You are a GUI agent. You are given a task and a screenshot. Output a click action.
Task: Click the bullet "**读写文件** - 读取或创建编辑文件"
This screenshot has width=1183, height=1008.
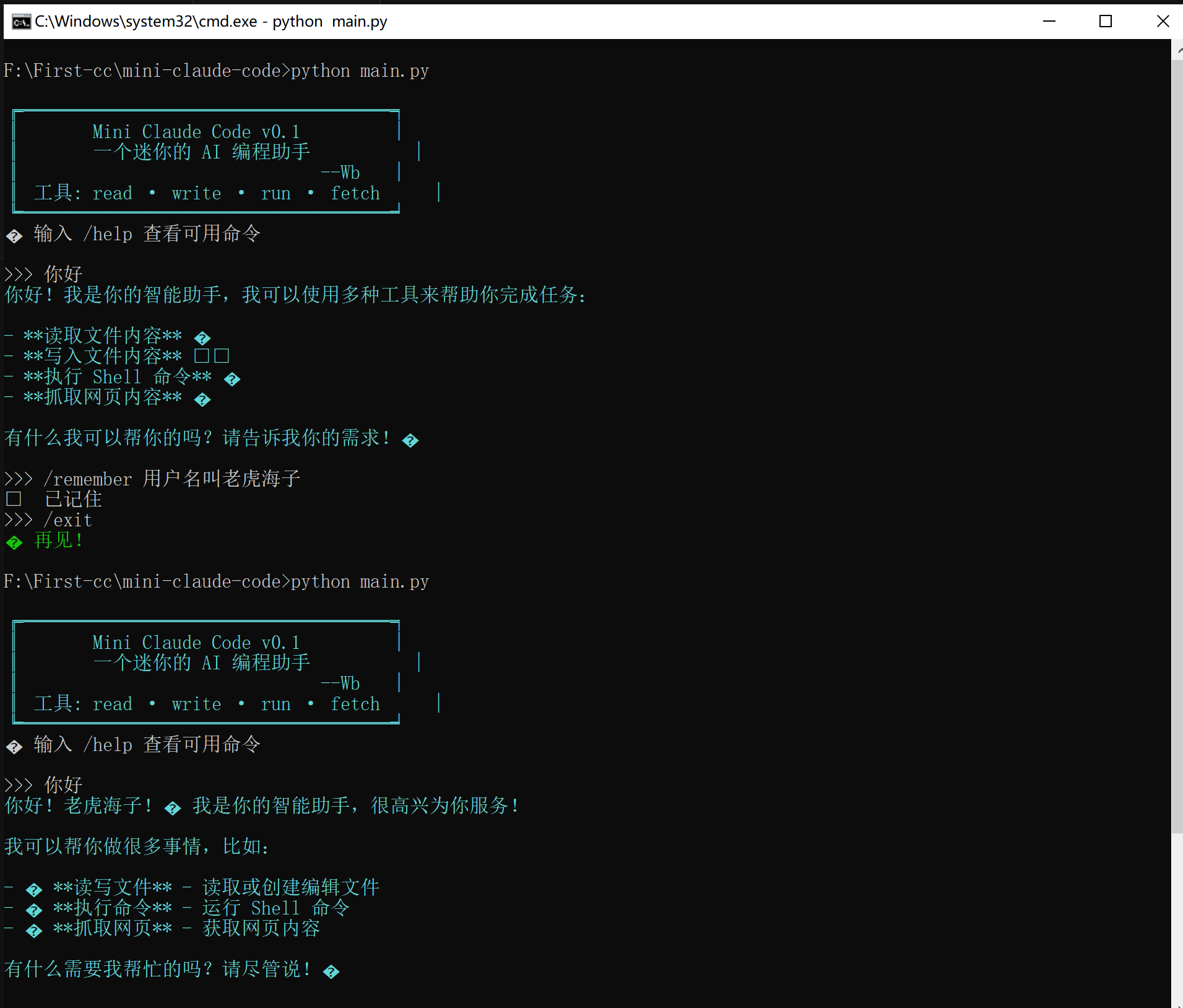pyautogui.click(x=216, y=887)
